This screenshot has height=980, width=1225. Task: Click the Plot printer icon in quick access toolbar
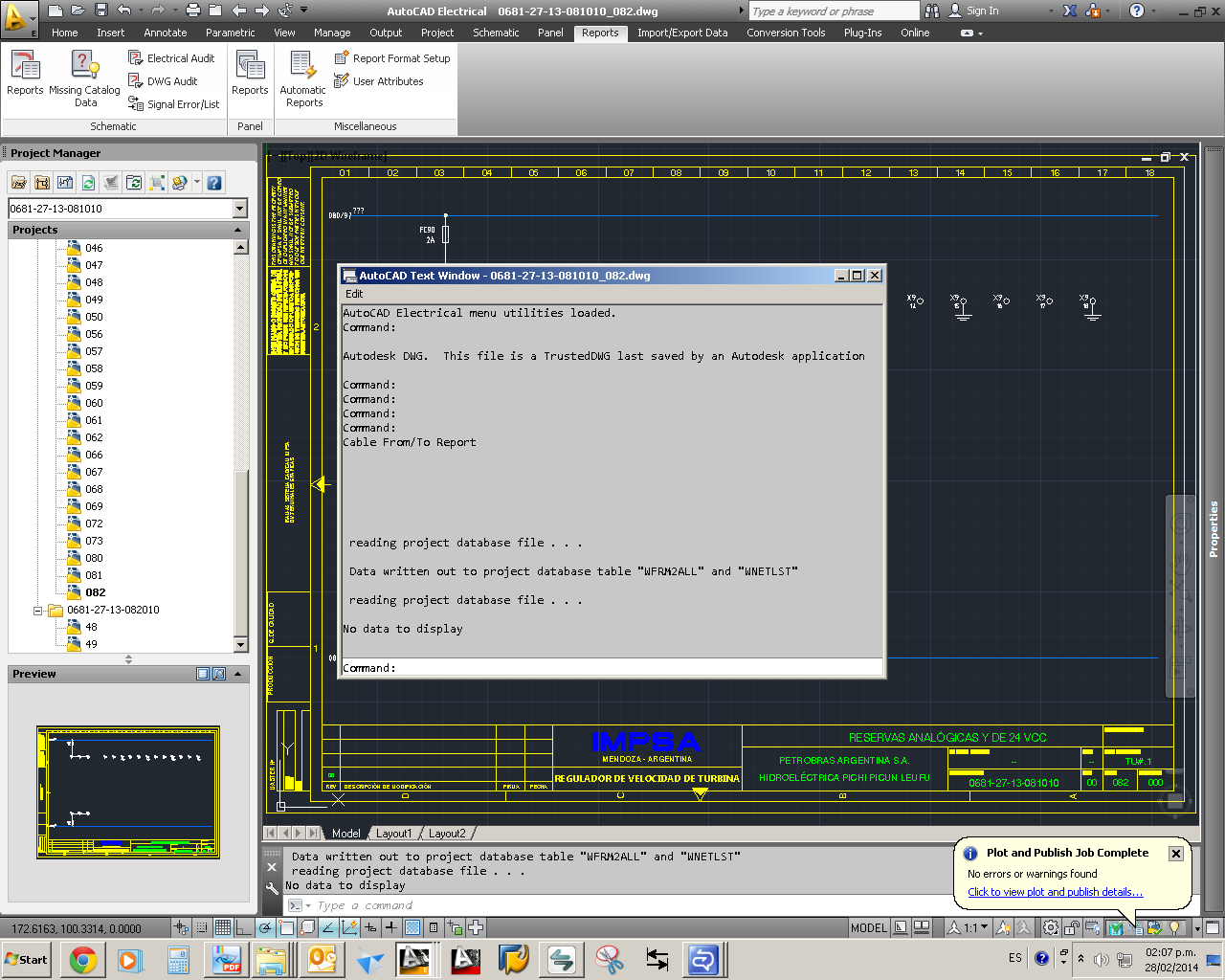tap(193, 11)
